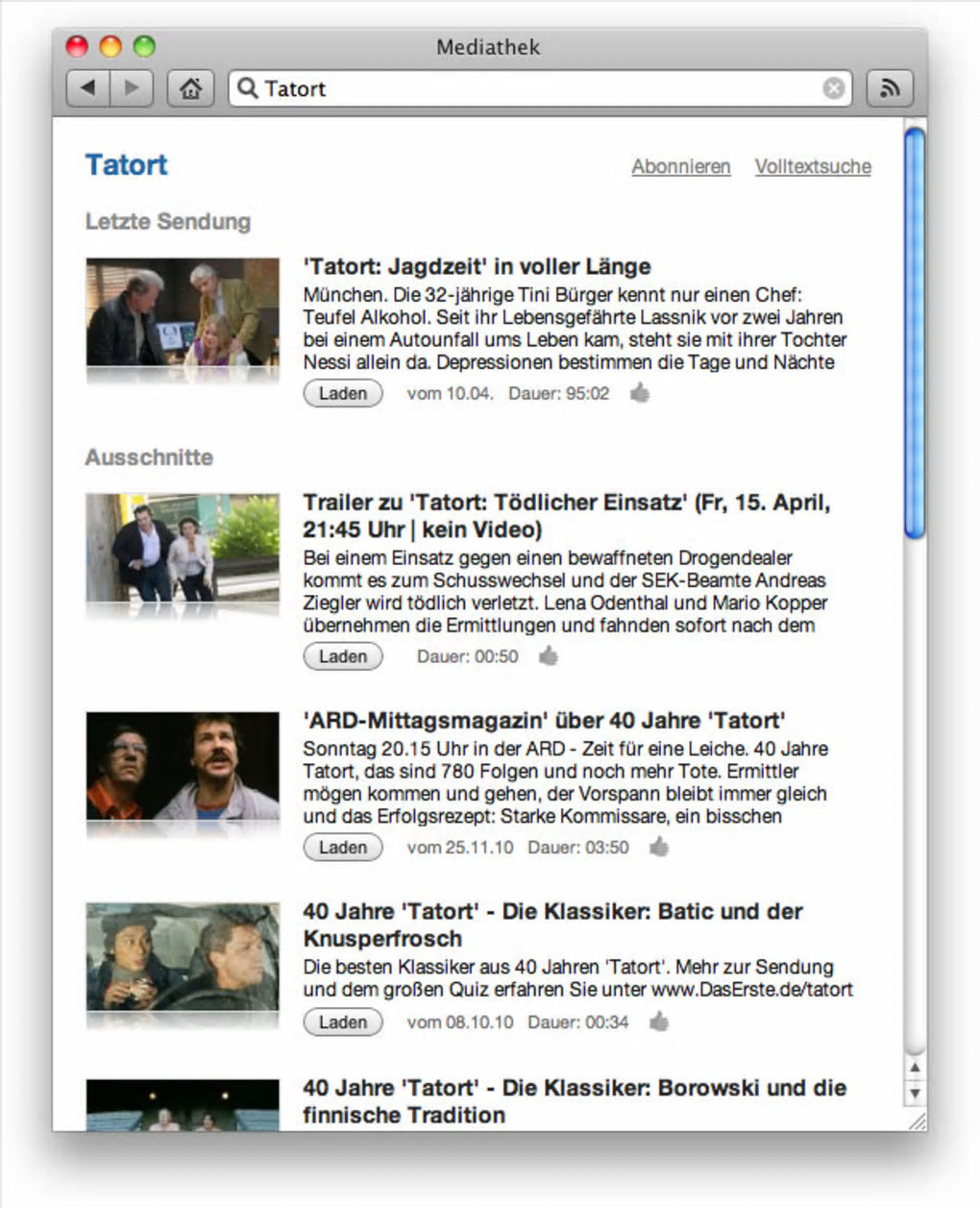Open 'Borowski und die finnische Tradition' title
This screenshot has height=1208, width=980.
(x=575, y=1101)
